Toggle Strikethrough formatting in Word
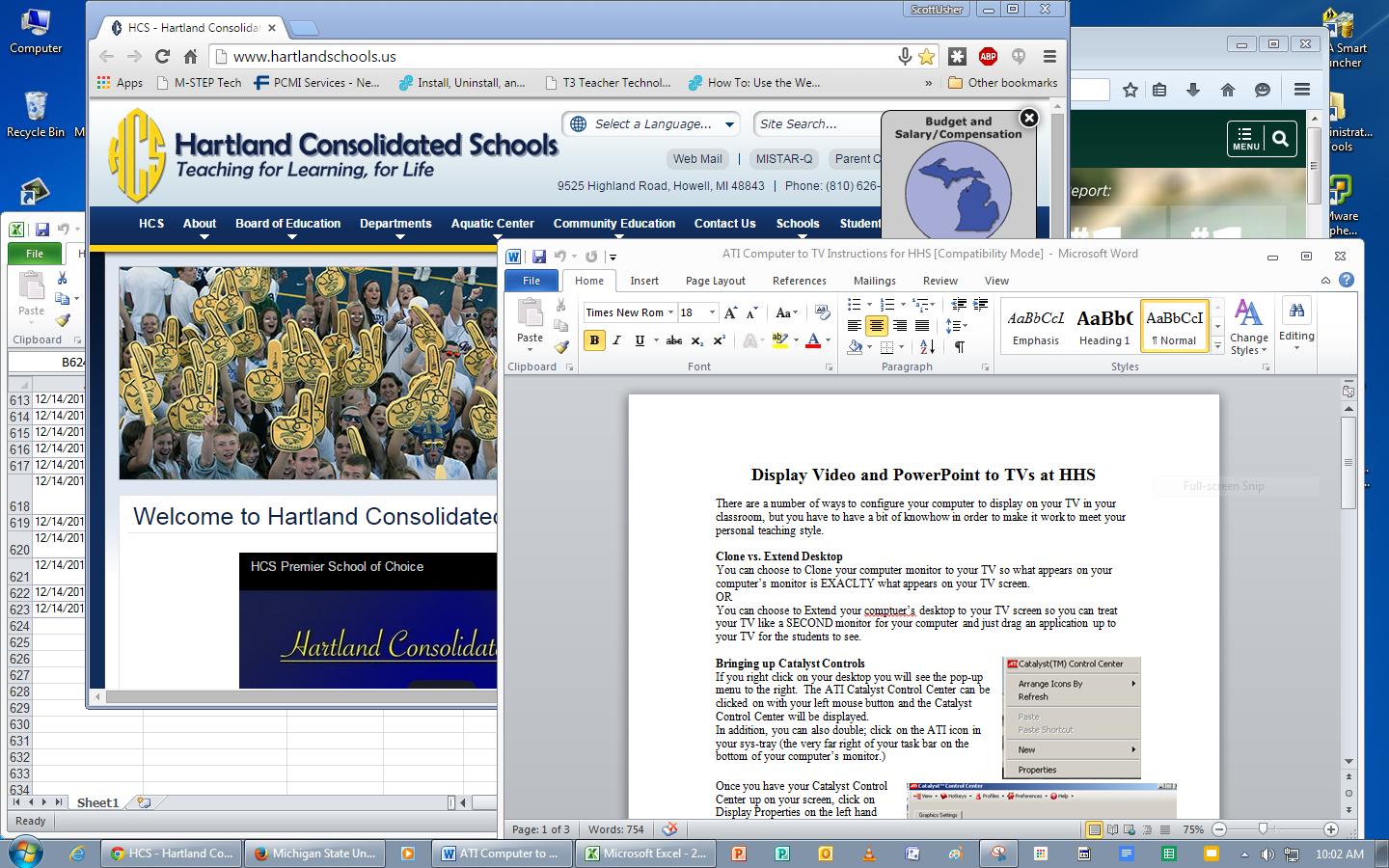The height and width of the screenshot is (868, 1389). (x=674, y=340)
